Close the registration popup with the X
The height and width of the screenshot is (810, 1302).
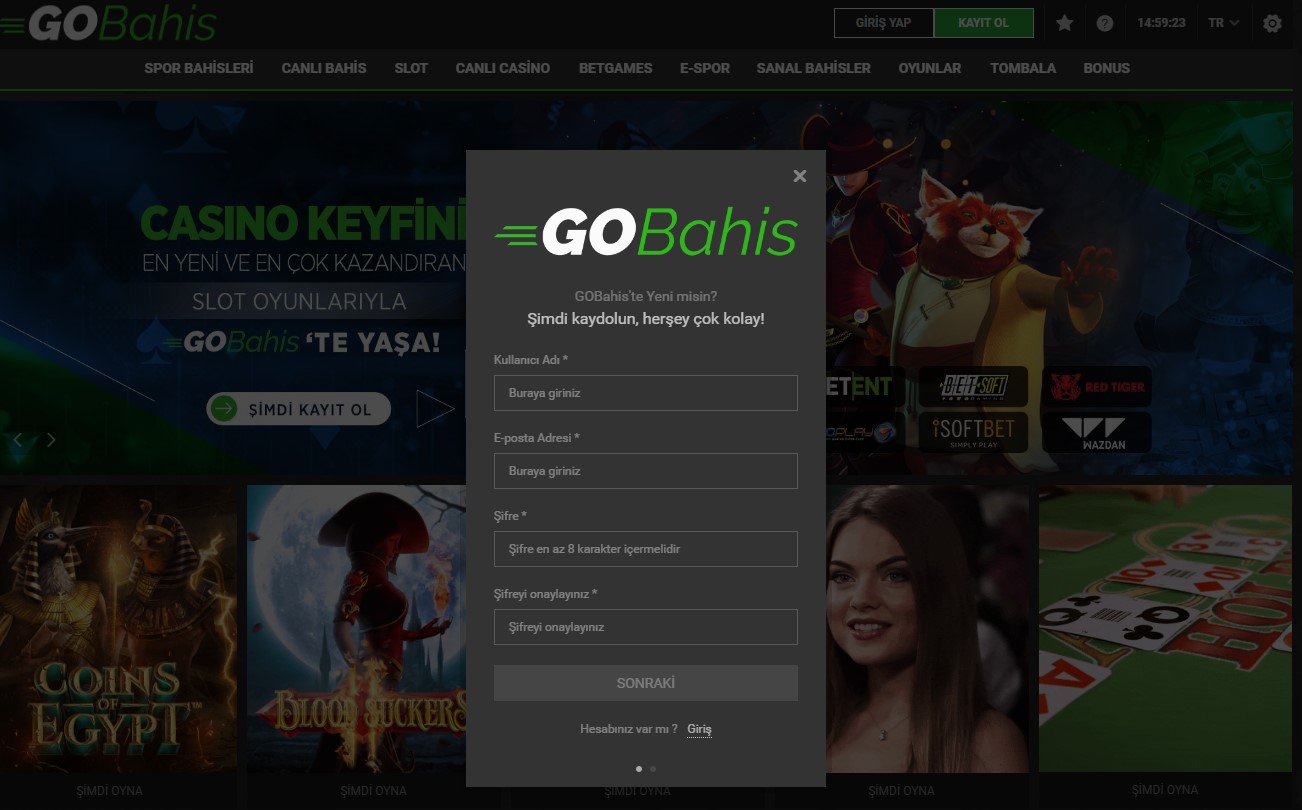[x=799, y=176]
